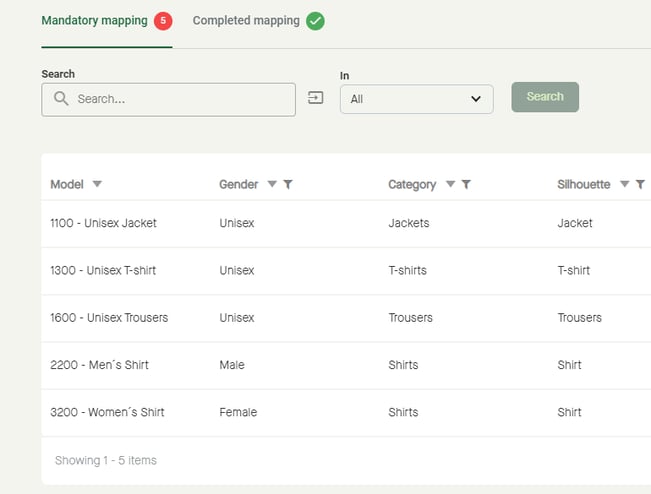The image size is (651, 494).
Task: Click the Silhouette column filter icon
Action: click(x=640, y=185)
